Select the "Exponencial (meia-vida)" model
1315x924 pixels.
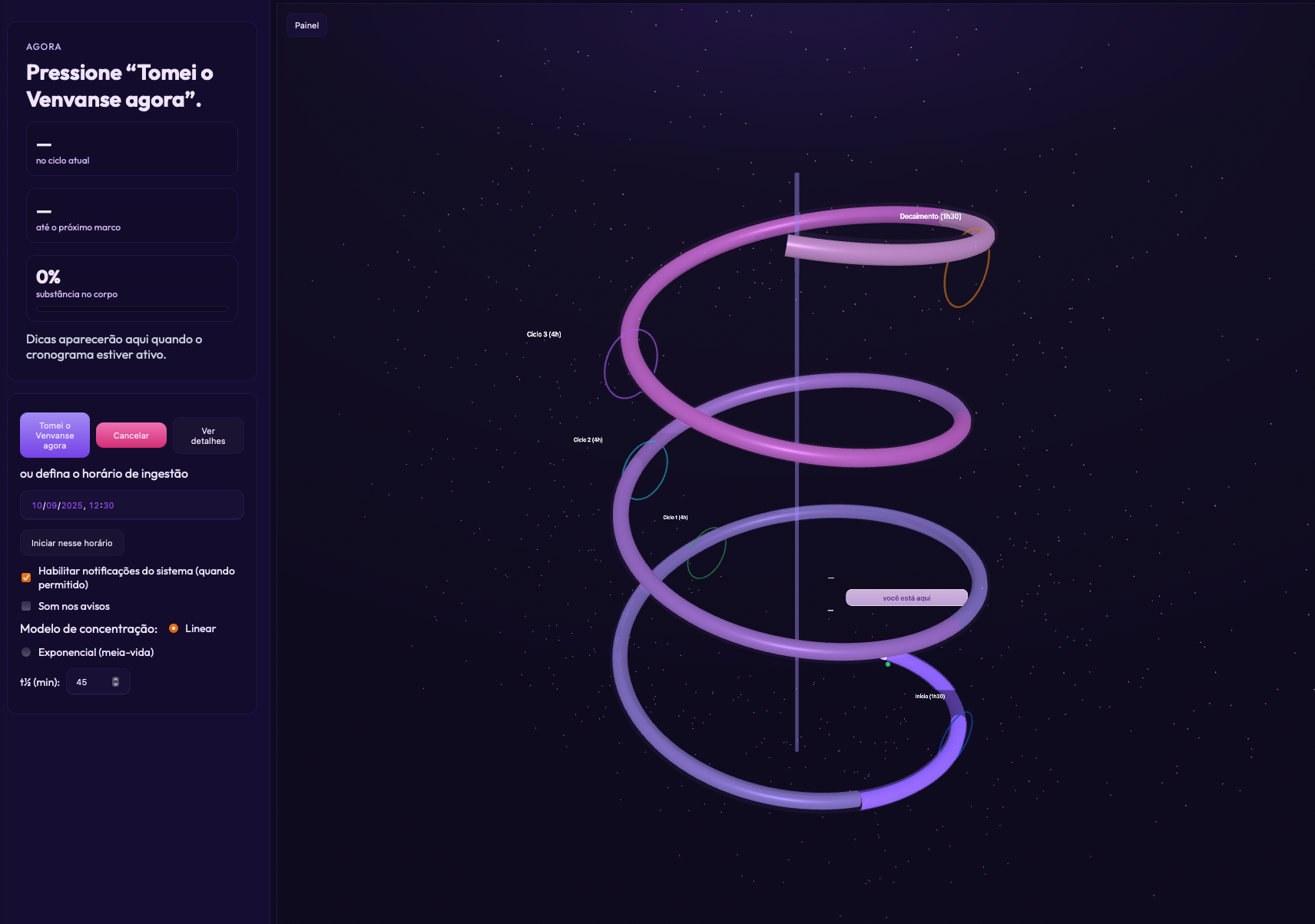coord(26,651)
